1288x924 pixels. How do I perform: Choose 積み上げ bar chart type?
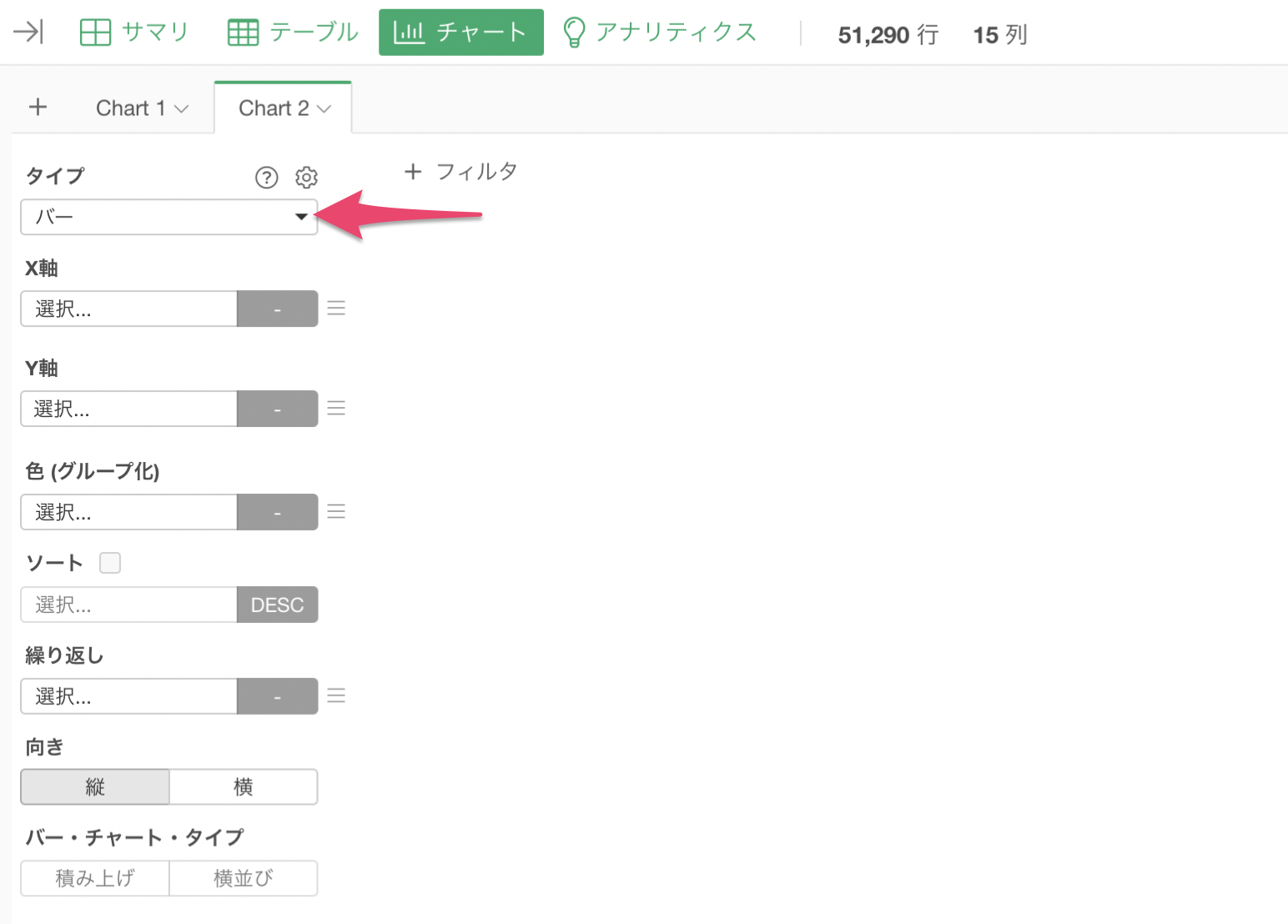click(95, 878)
